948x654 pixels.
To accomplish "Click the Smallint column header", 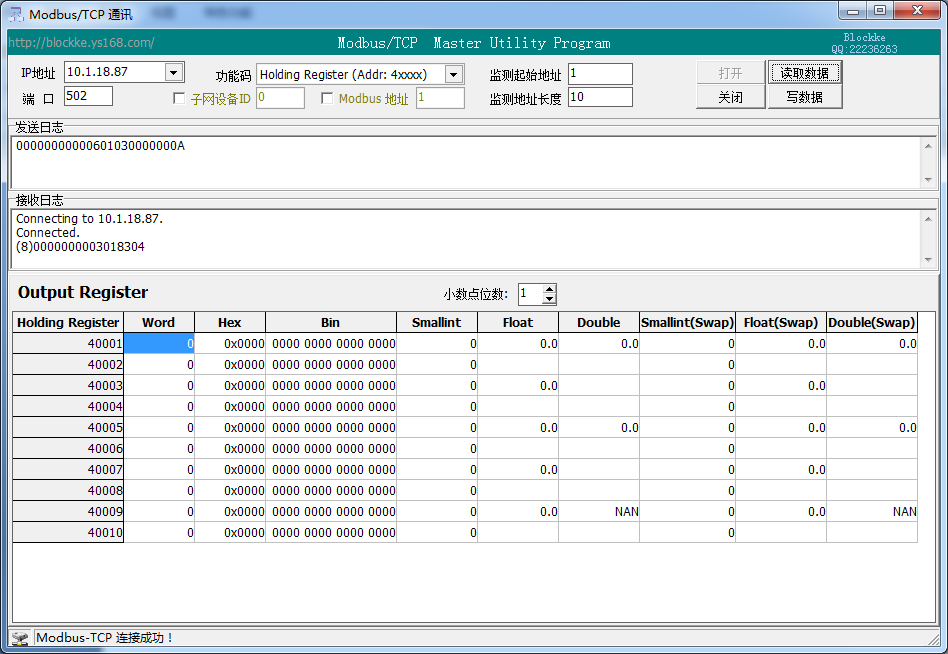I will [x=437, y=322].
